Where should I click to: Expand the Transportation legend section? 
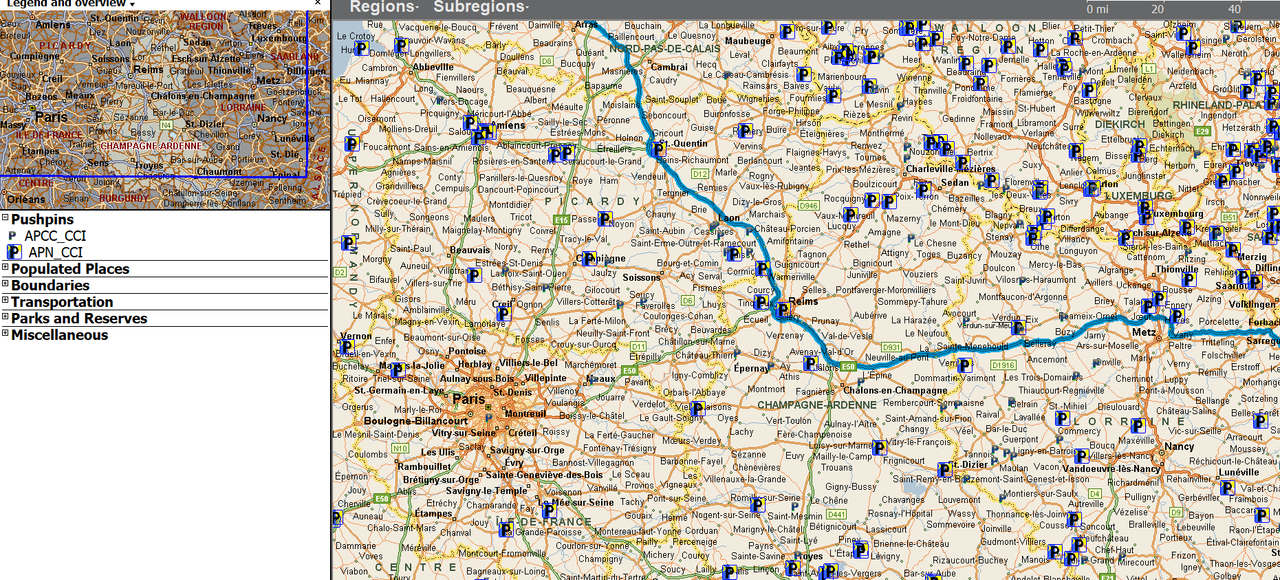(5, 301)
